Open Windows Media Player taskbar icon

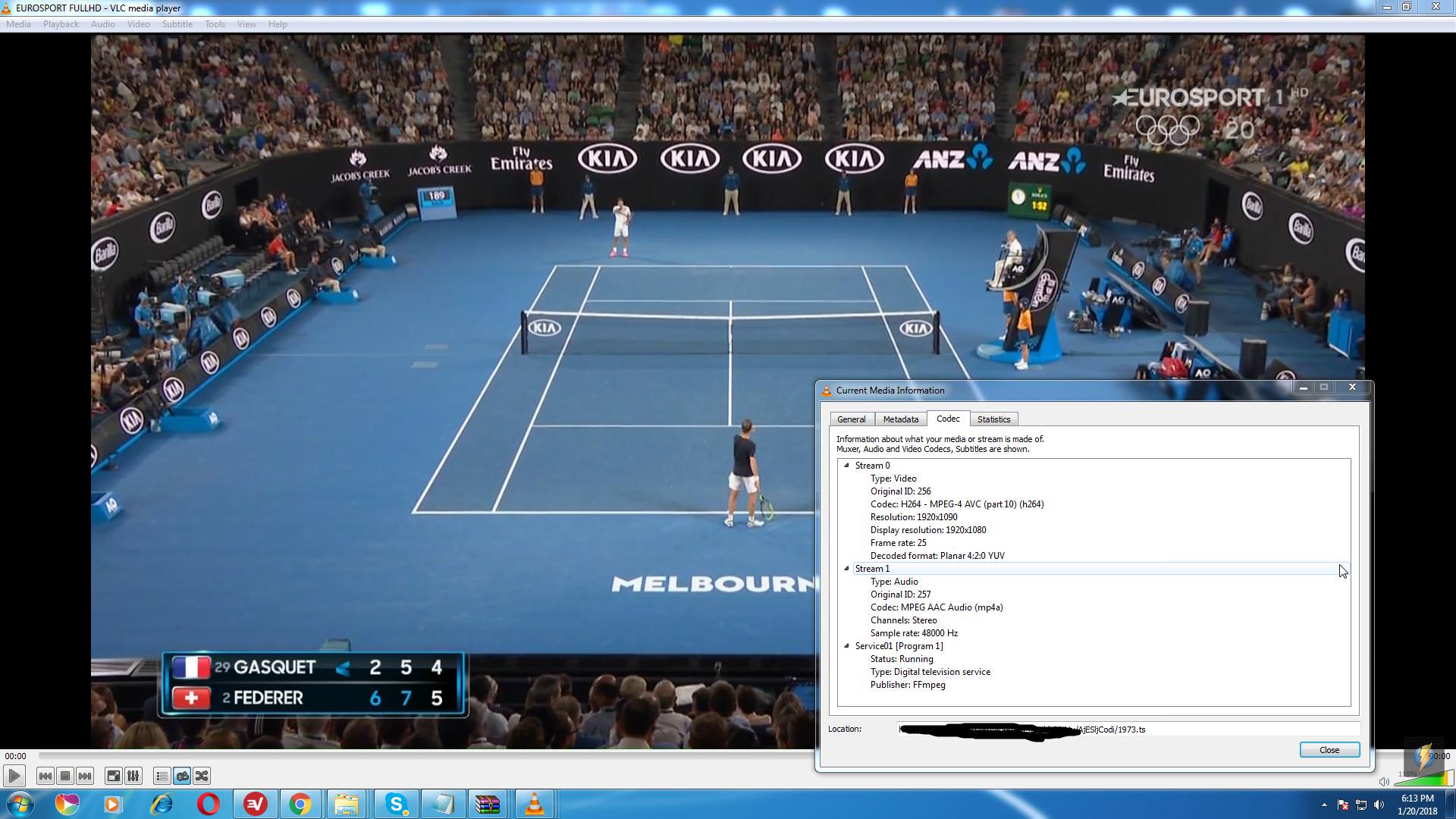point(112,804)
